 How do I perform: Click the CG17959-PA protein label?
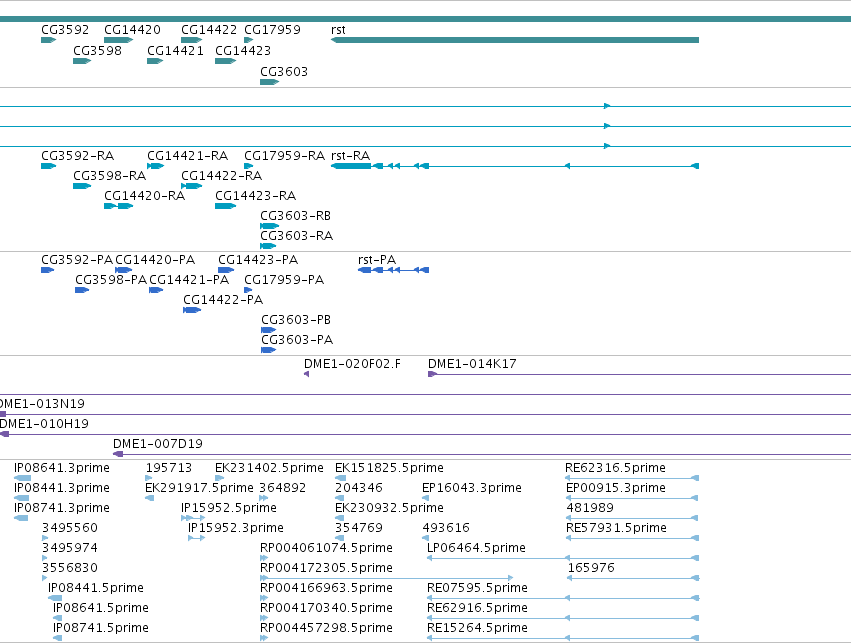coord(284,280)
